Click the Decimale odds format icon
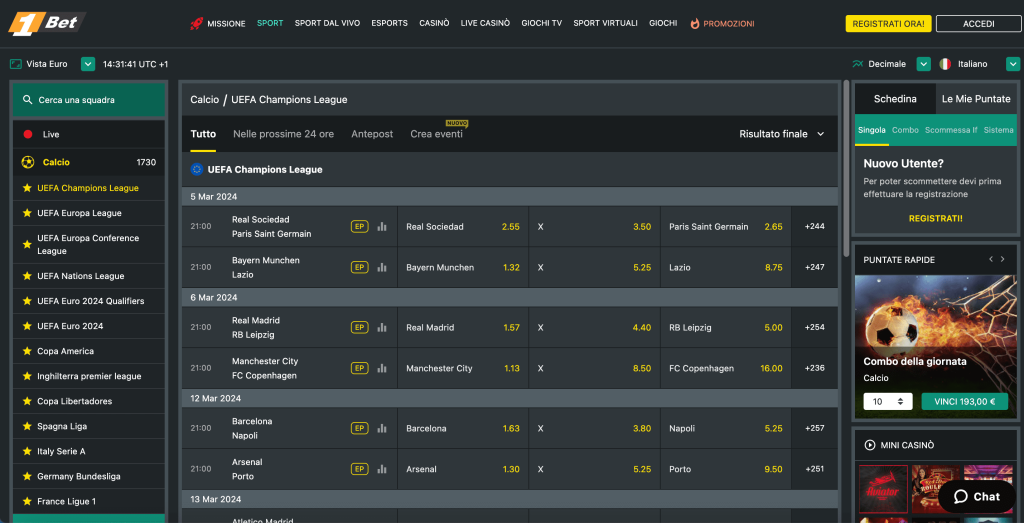Viewport: 1024px width, 523px height. 858,64
